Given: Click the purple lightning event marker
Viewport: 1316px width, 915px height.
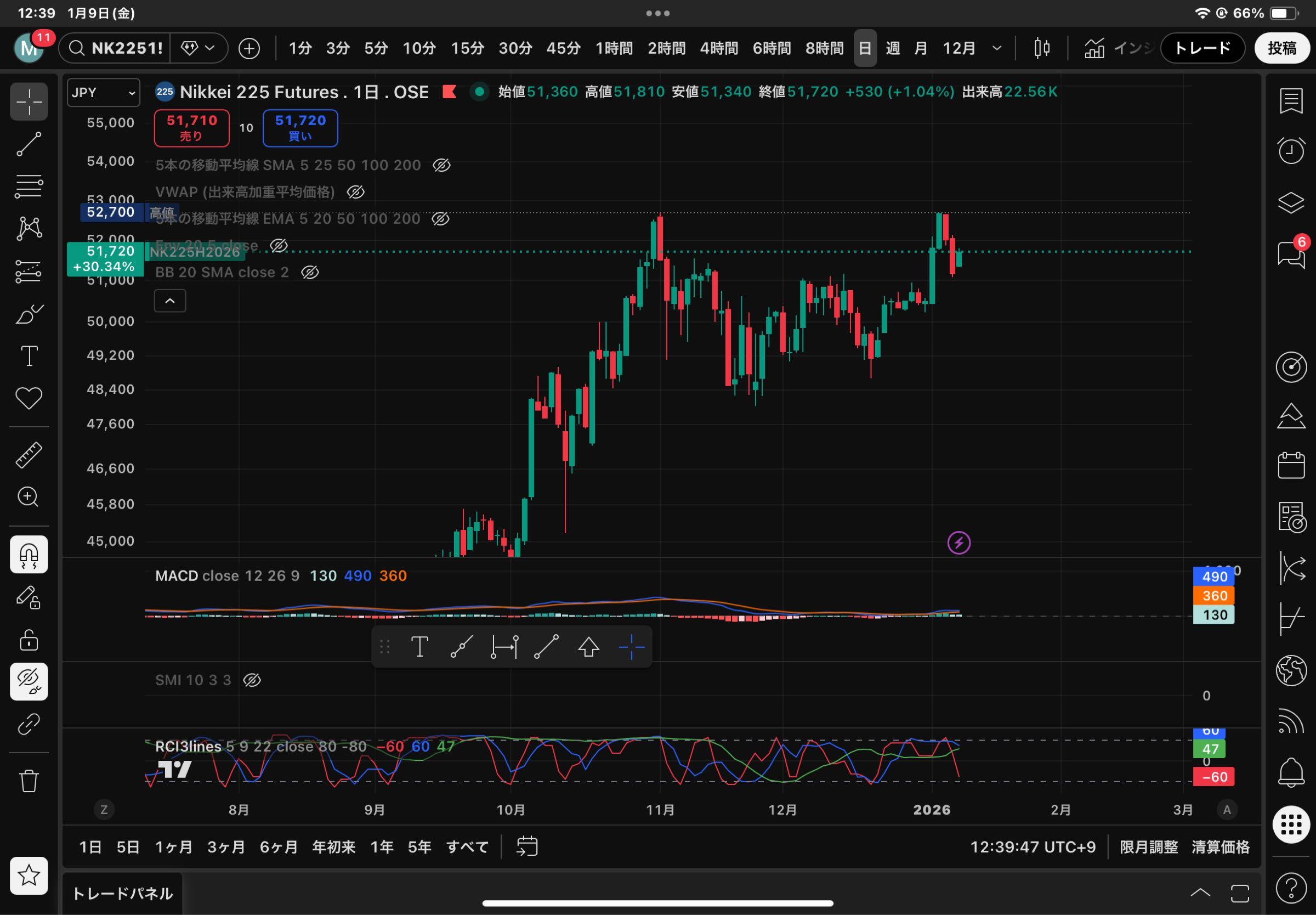Looking at the screenshot, I should [x=958, y=543].
